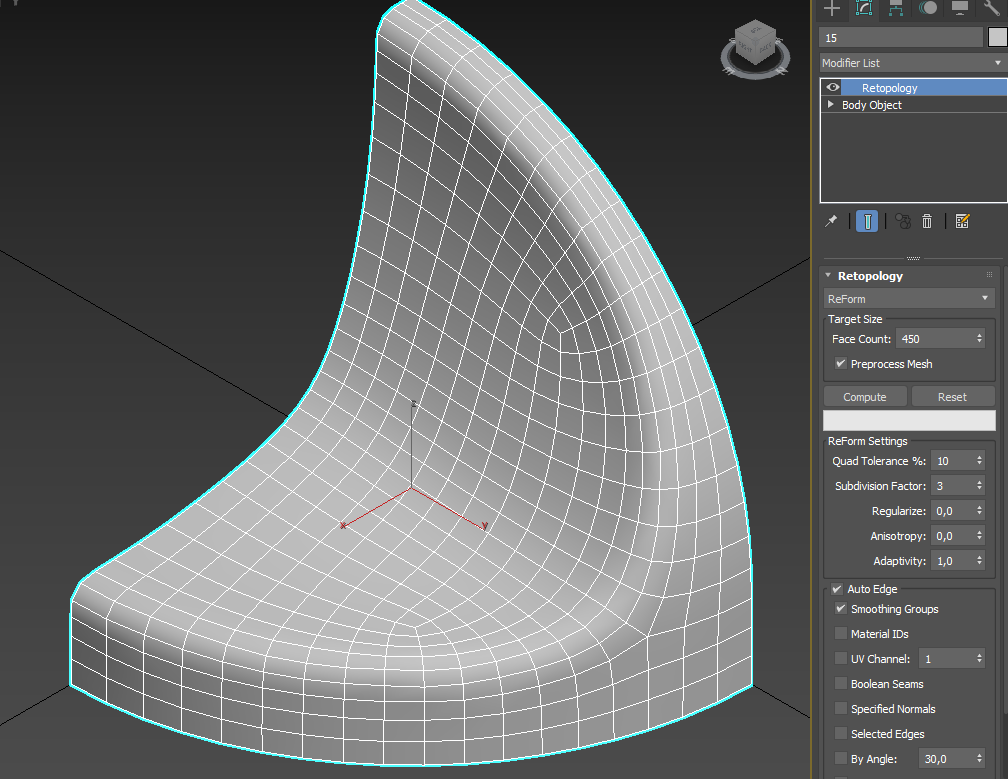
Task: Hide Retopology modifier with the eye icon
Action: tap(833, 88)
